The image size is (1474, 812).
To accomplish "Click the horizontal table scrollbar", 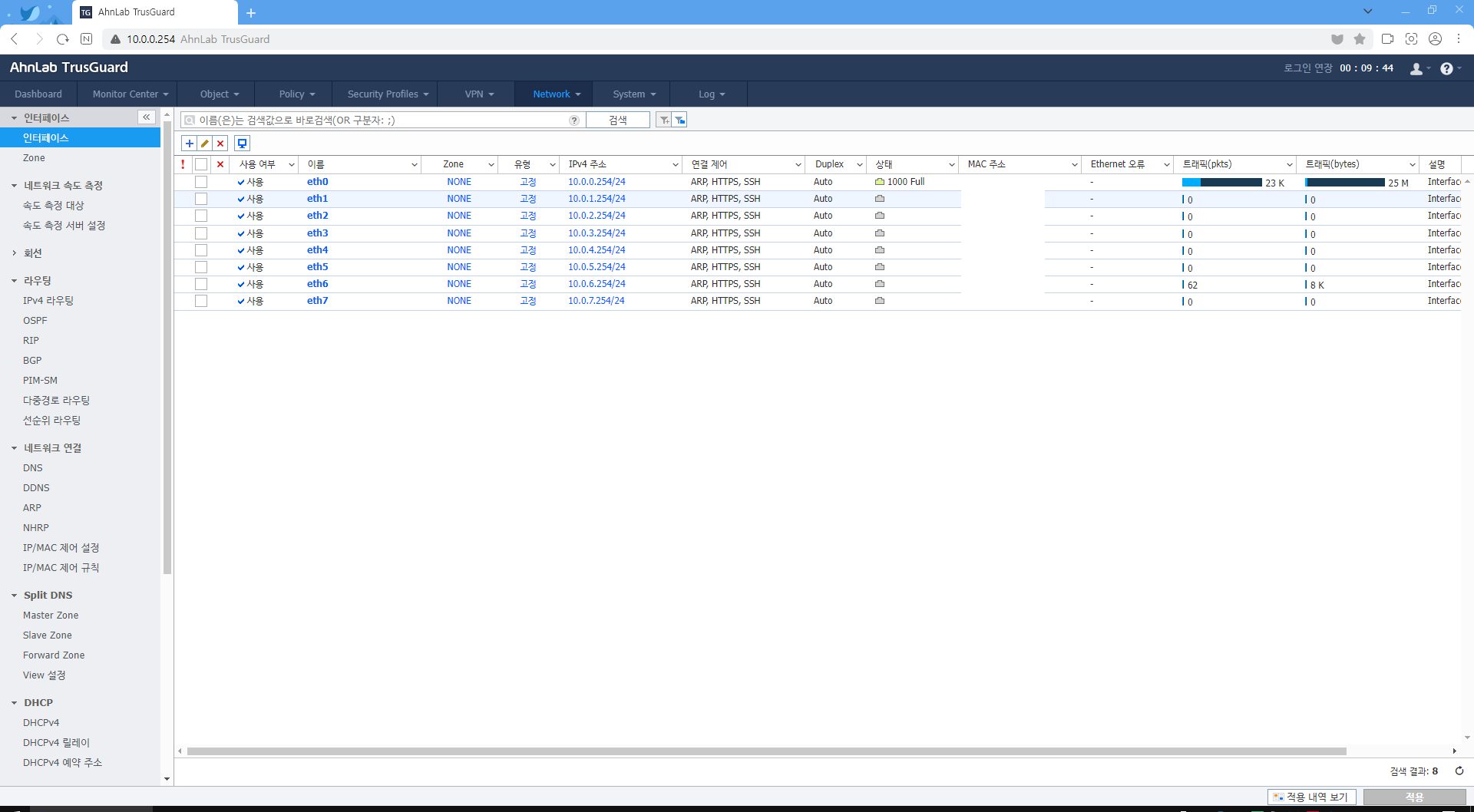I will pos(766,751).
